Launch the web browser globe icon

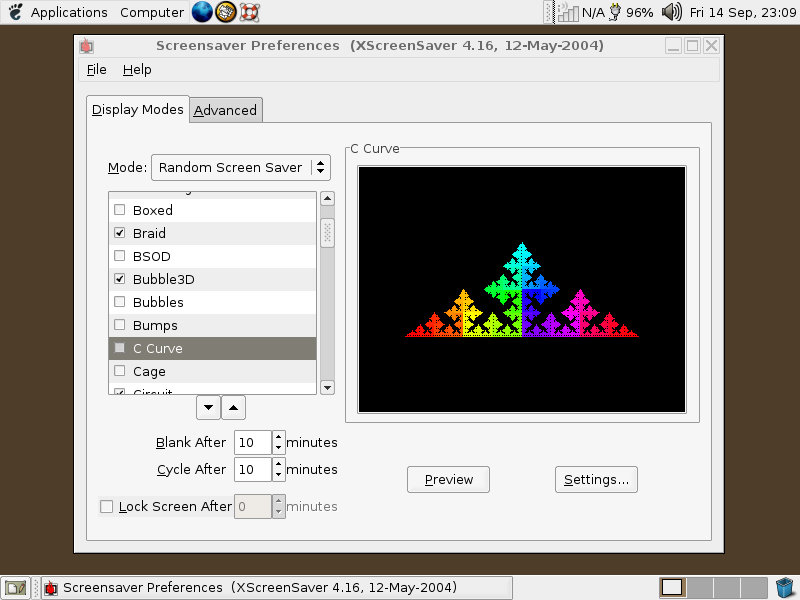[x=202, y=12]
